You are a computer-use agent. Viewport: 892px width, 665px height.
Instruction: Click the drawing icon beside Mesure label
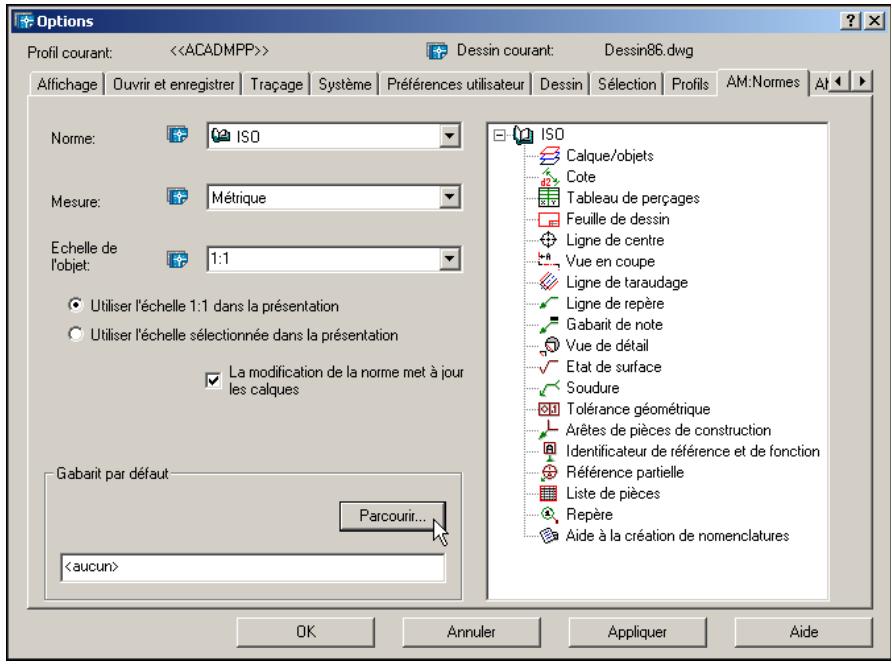click(x=177, y=197)
